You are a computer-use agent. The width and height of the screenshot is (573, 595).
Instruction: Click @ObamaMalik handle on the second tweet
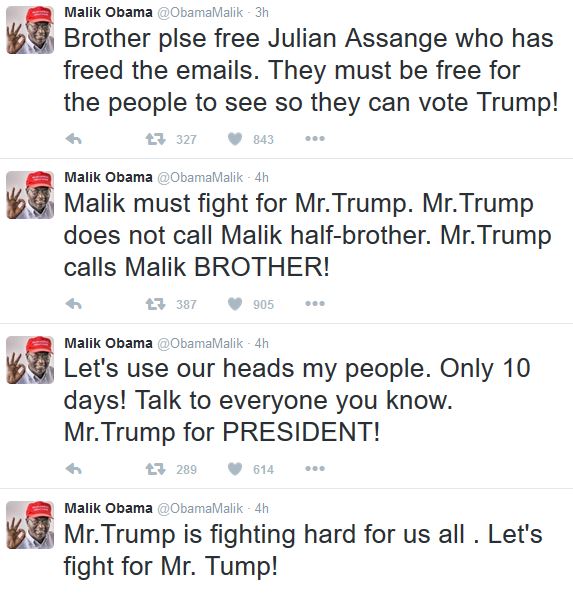click(200, 177)
